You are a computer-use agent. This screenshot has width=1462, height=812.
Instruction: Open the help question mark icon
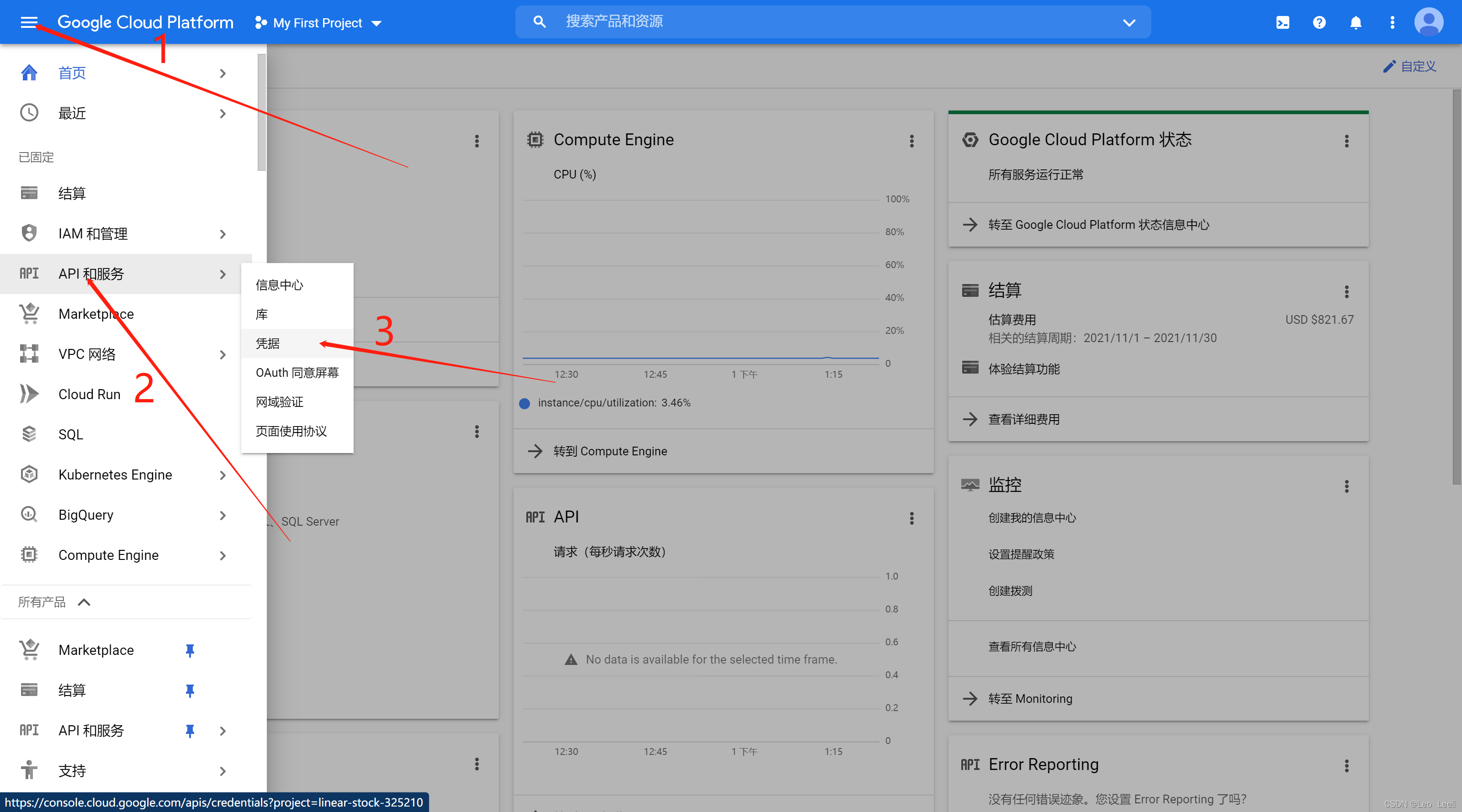click(1319, 23)
